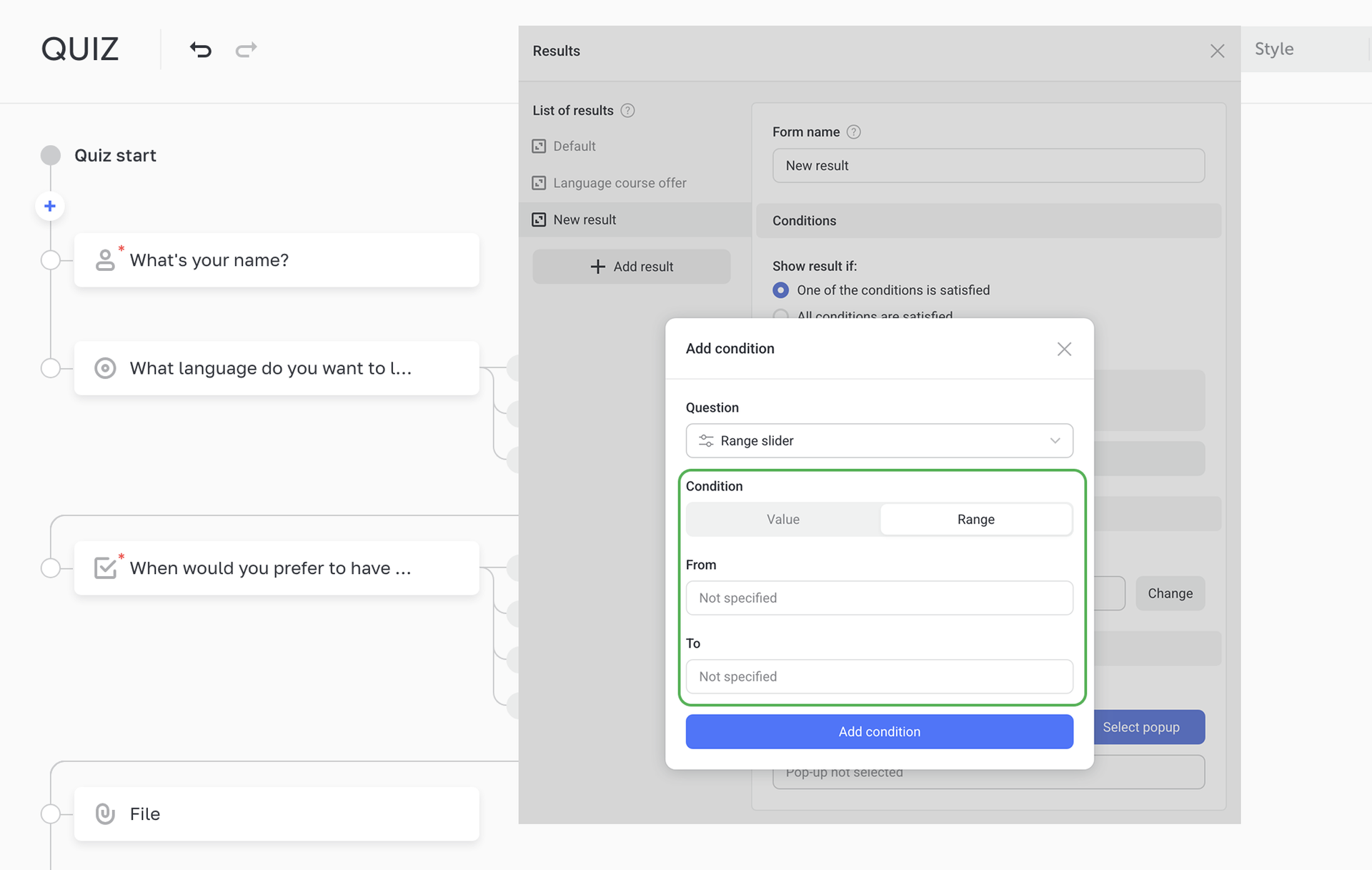
Task: Open the Range slider question dropdown
Action: (879, 441)
